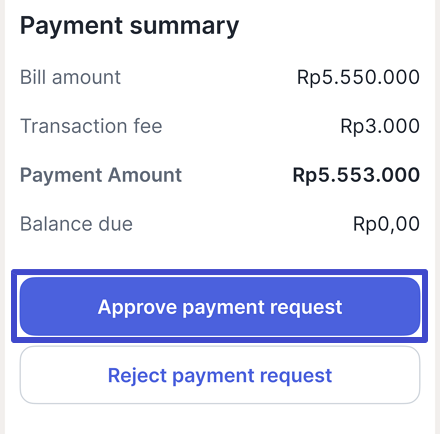Select the Rp3.000 transaction fee value
The image size is (440, 434).
(x=380, y=126)
